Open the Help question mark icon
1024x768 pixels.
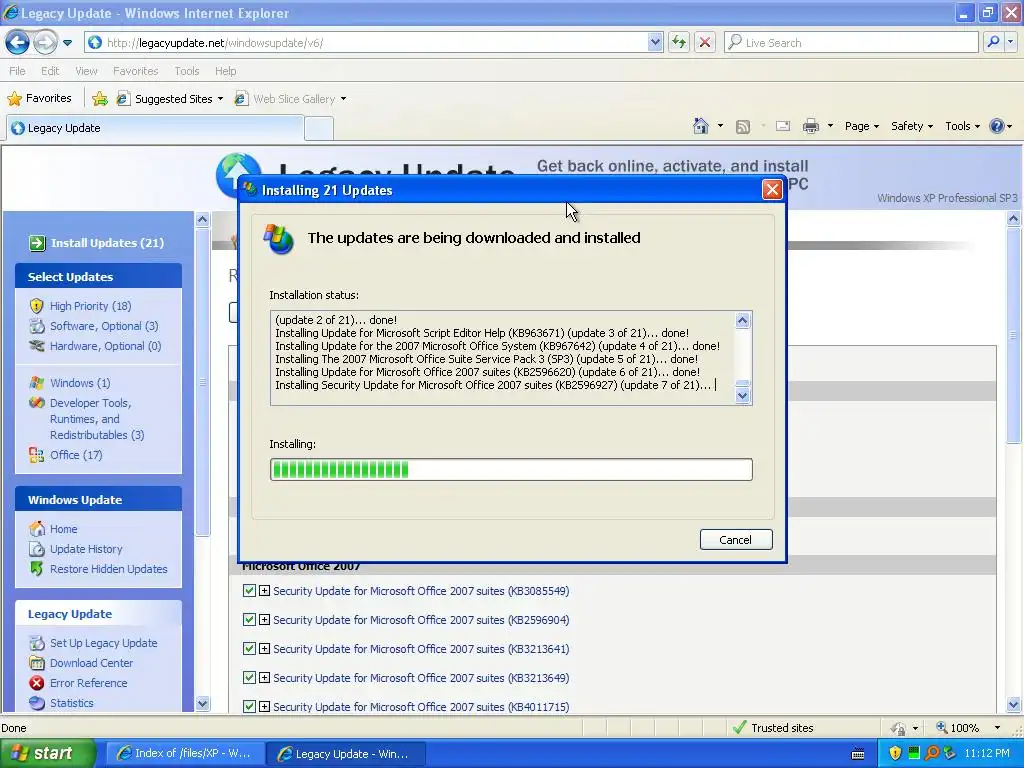click(997, 126)
